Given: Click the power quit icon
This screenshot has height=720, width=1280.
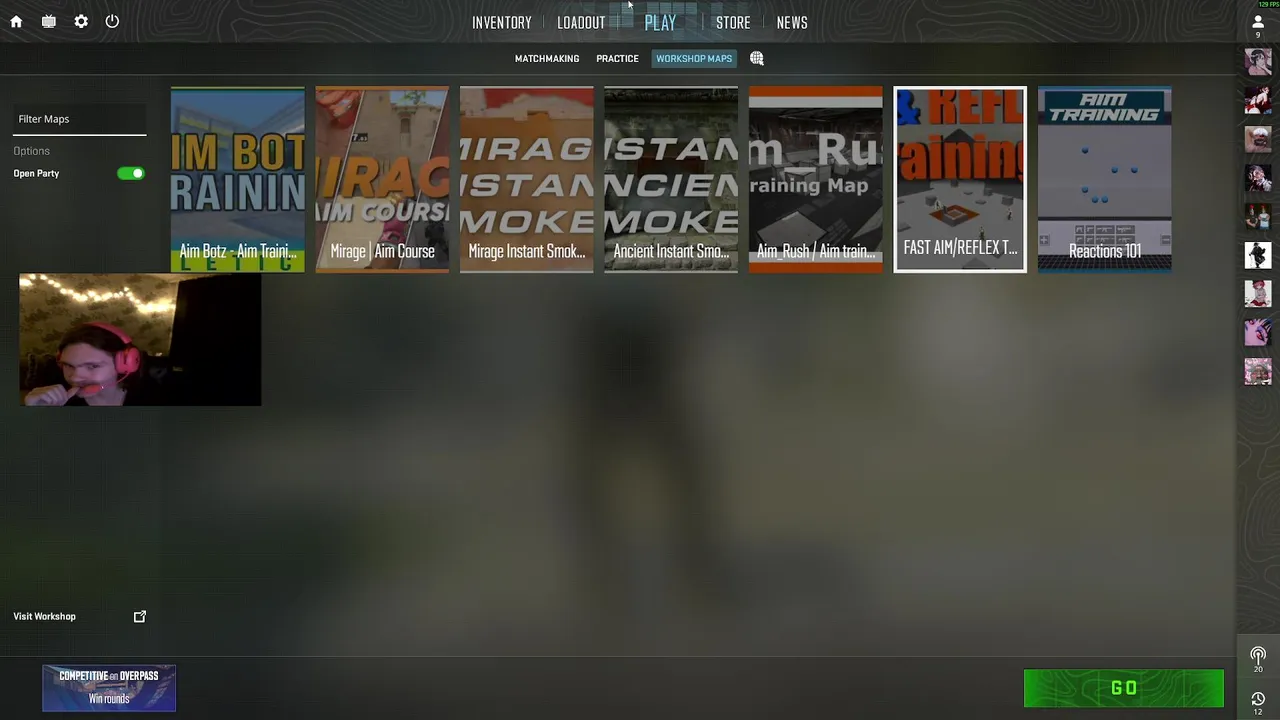Looking at the screenshot, I should 112,21.
